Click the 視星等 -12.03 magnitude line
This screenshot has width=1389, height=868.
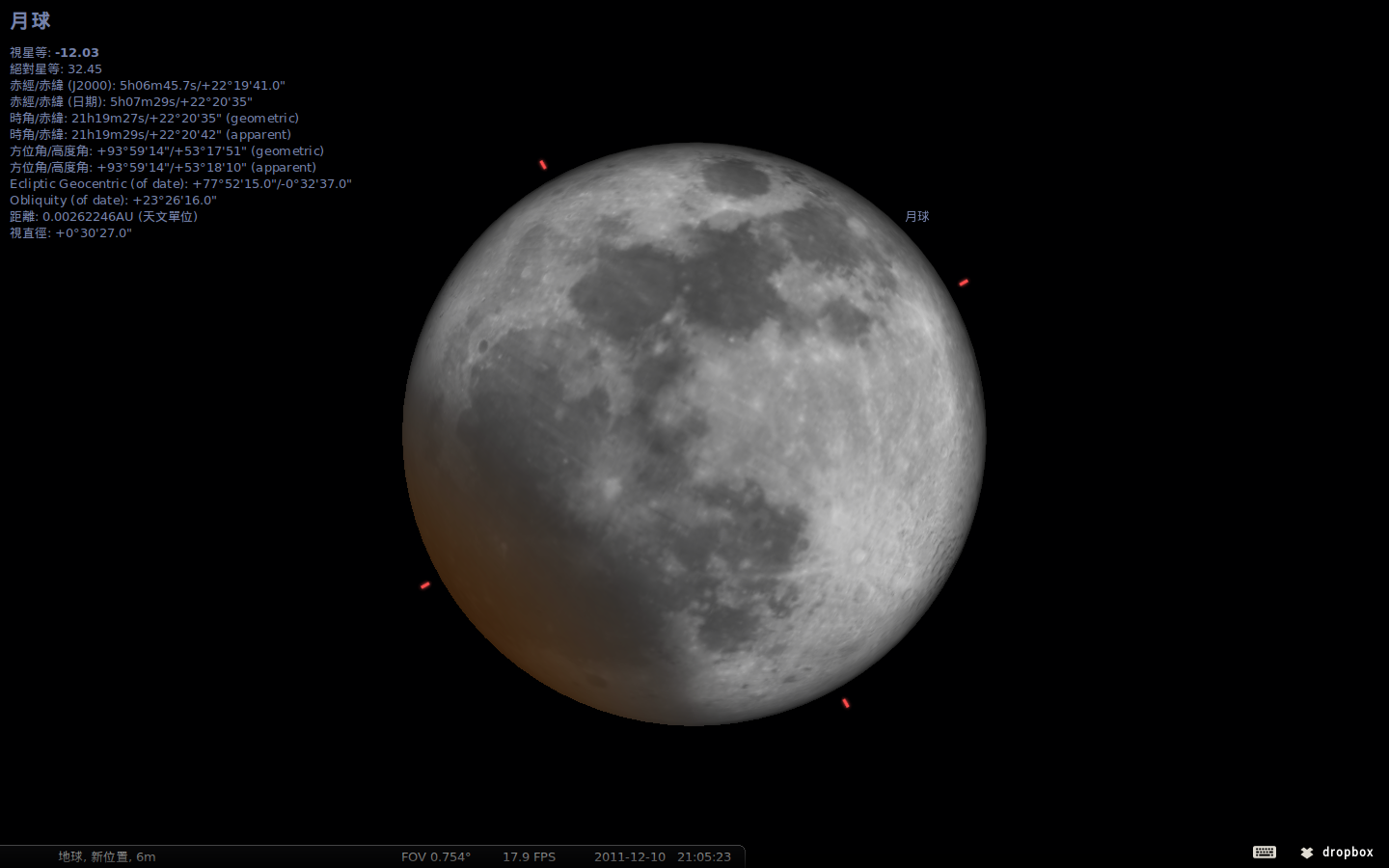[54, 53]
